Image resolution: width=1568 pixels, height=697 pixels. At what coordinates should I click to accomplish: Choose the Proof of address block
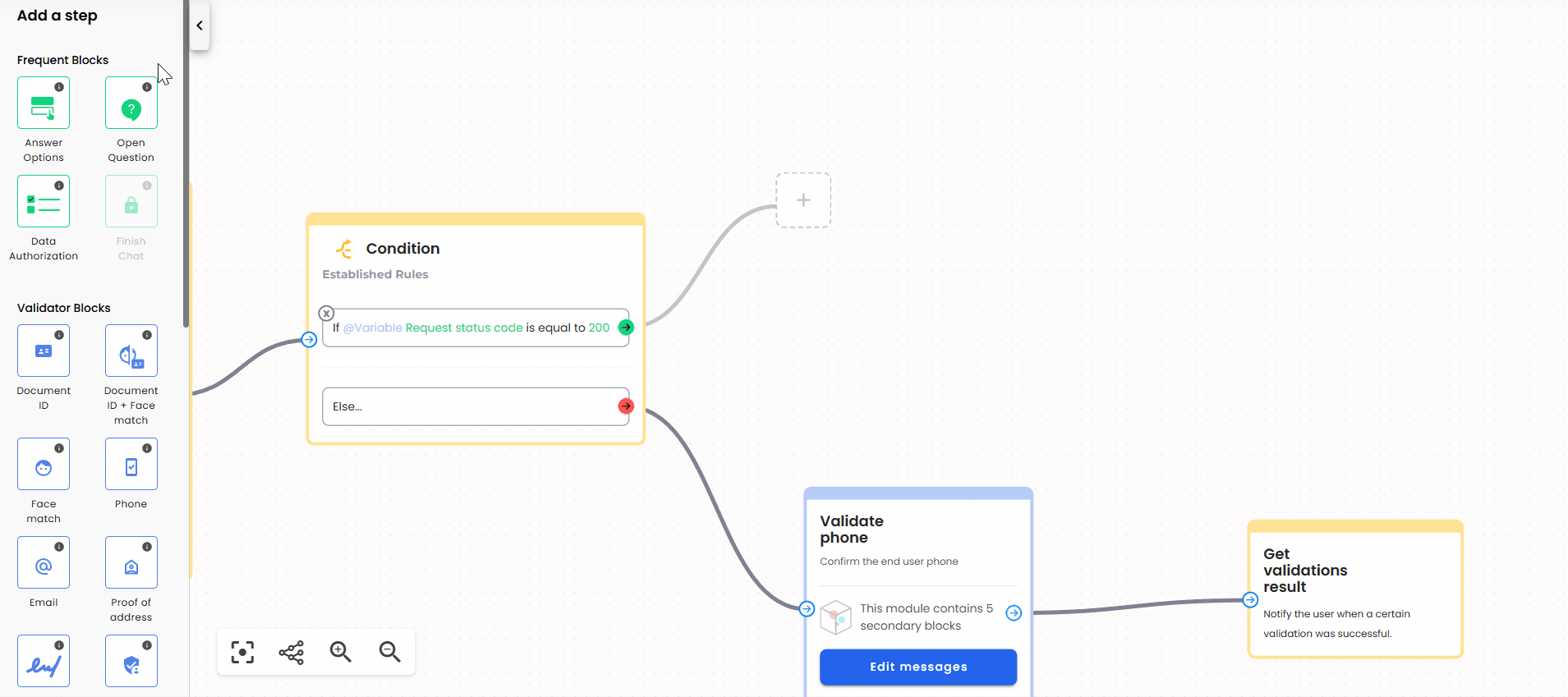(131, 563)
